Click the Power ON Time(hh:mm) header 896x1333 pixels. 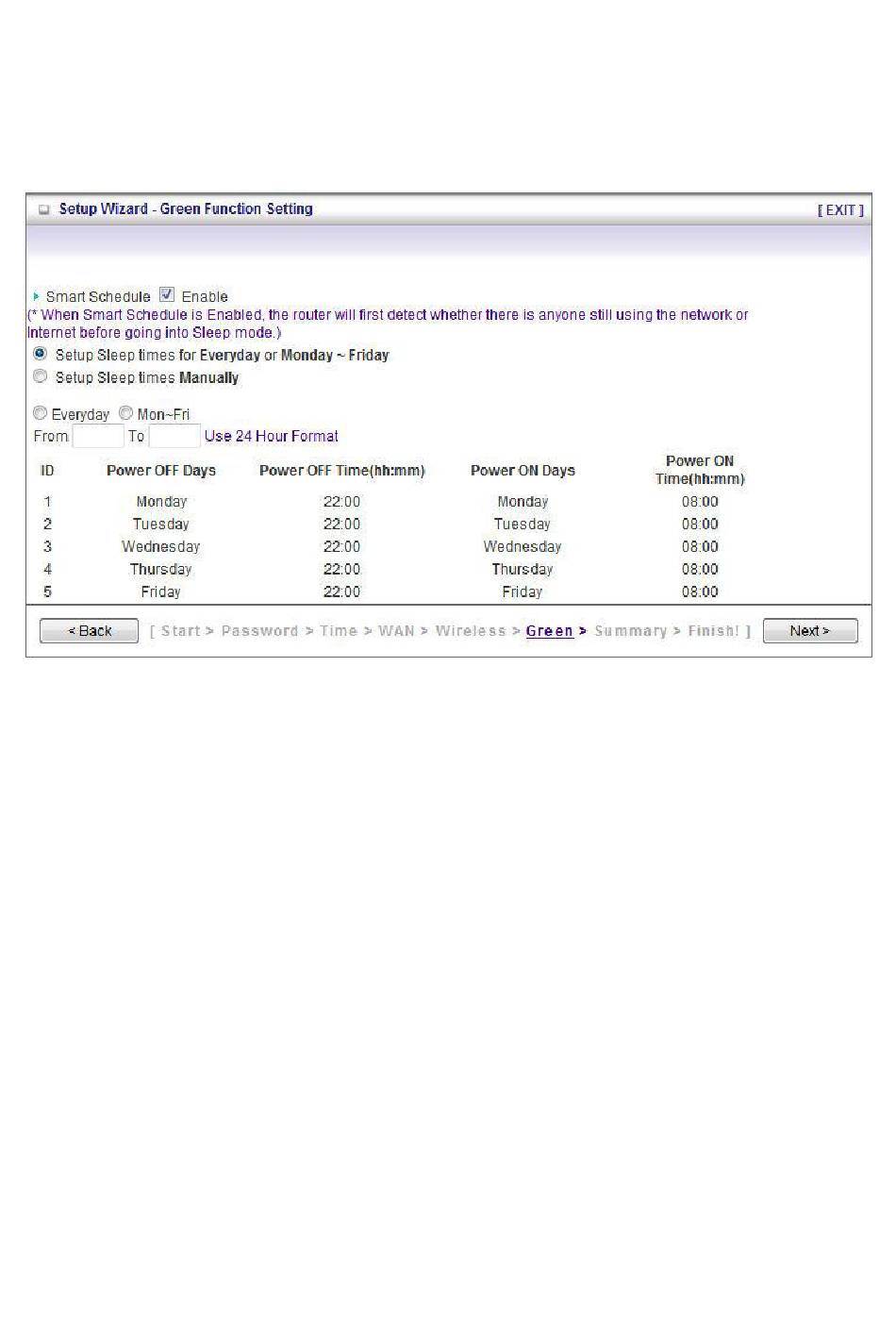[700, 470]
